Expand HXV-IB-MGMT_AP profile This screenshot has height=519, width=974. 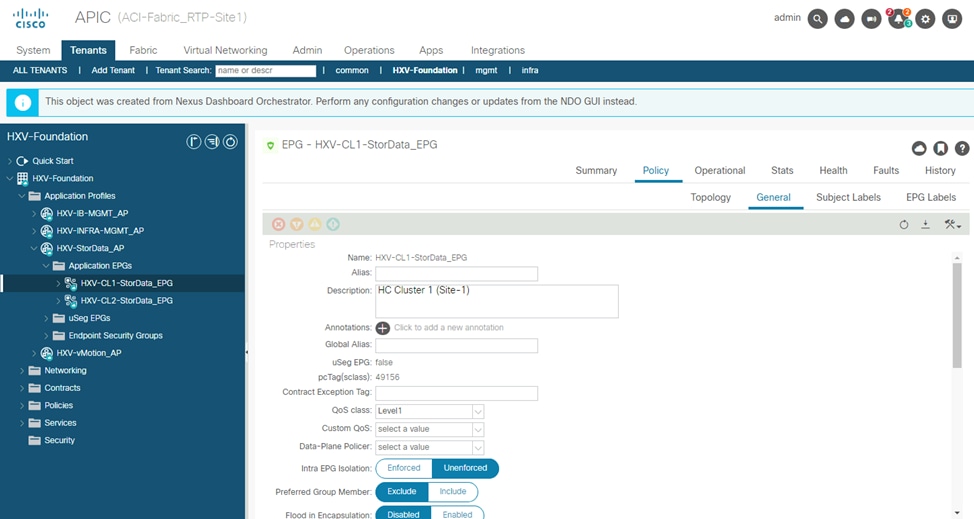34,214
